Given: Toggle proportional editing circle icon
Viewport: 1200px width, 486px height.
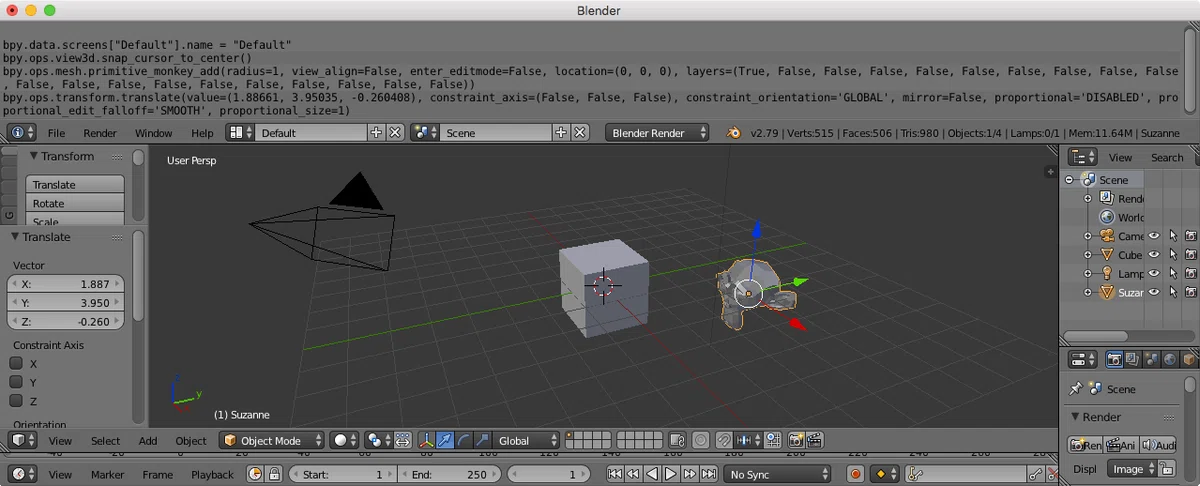Looking at the screenshot, I should [x=700, y=440].
